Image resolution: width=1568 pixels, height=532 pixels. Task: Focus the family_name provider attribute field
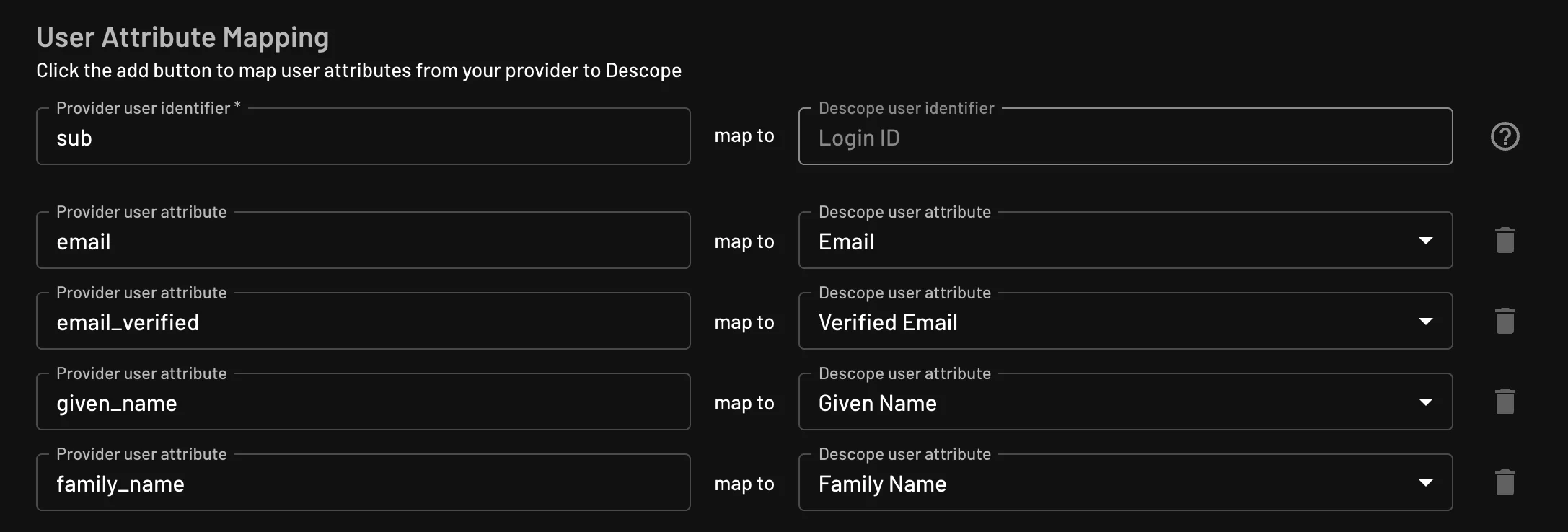click(x=363, y=484)
